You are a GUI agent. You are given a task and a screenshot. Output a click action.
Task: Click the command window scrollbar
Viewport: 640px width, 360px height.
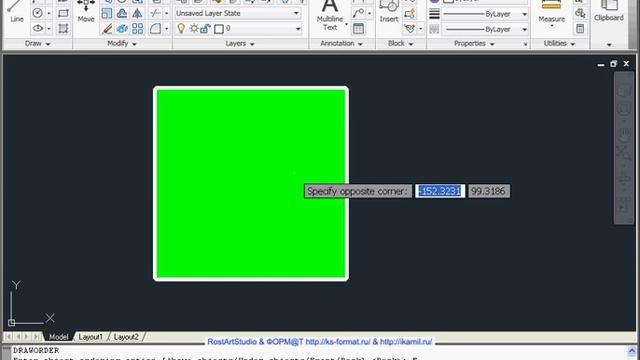(x=632, y=353)
